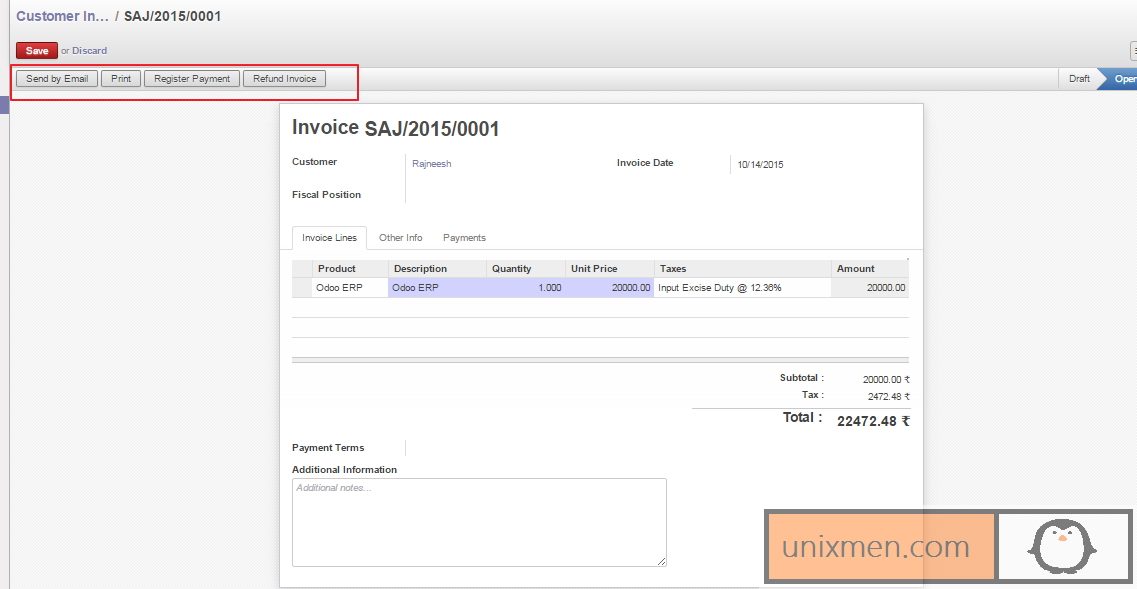Click the Quantity column header
The width and height of the screenshot is (1137, 589).
pyautogui.click(x=526, y=268)
